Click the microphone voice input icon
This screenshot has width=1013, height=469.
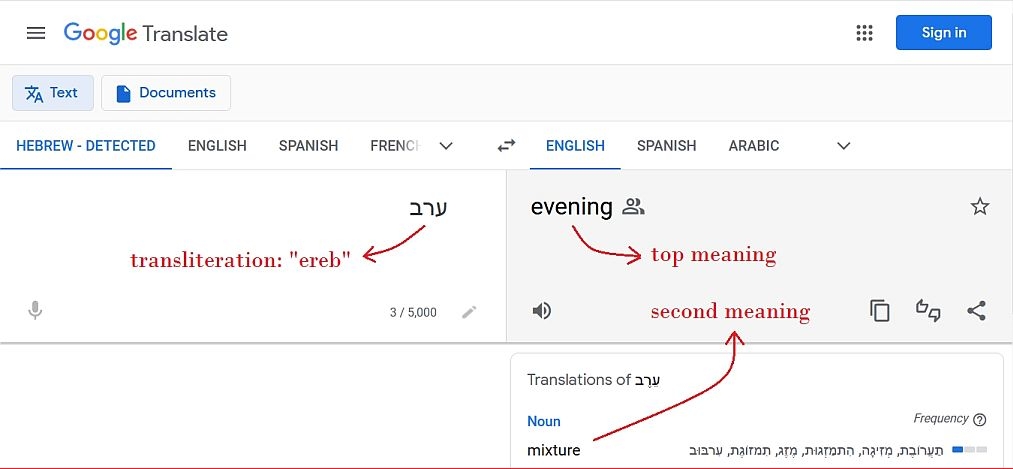pyautogui.click(x=35, y=311)
